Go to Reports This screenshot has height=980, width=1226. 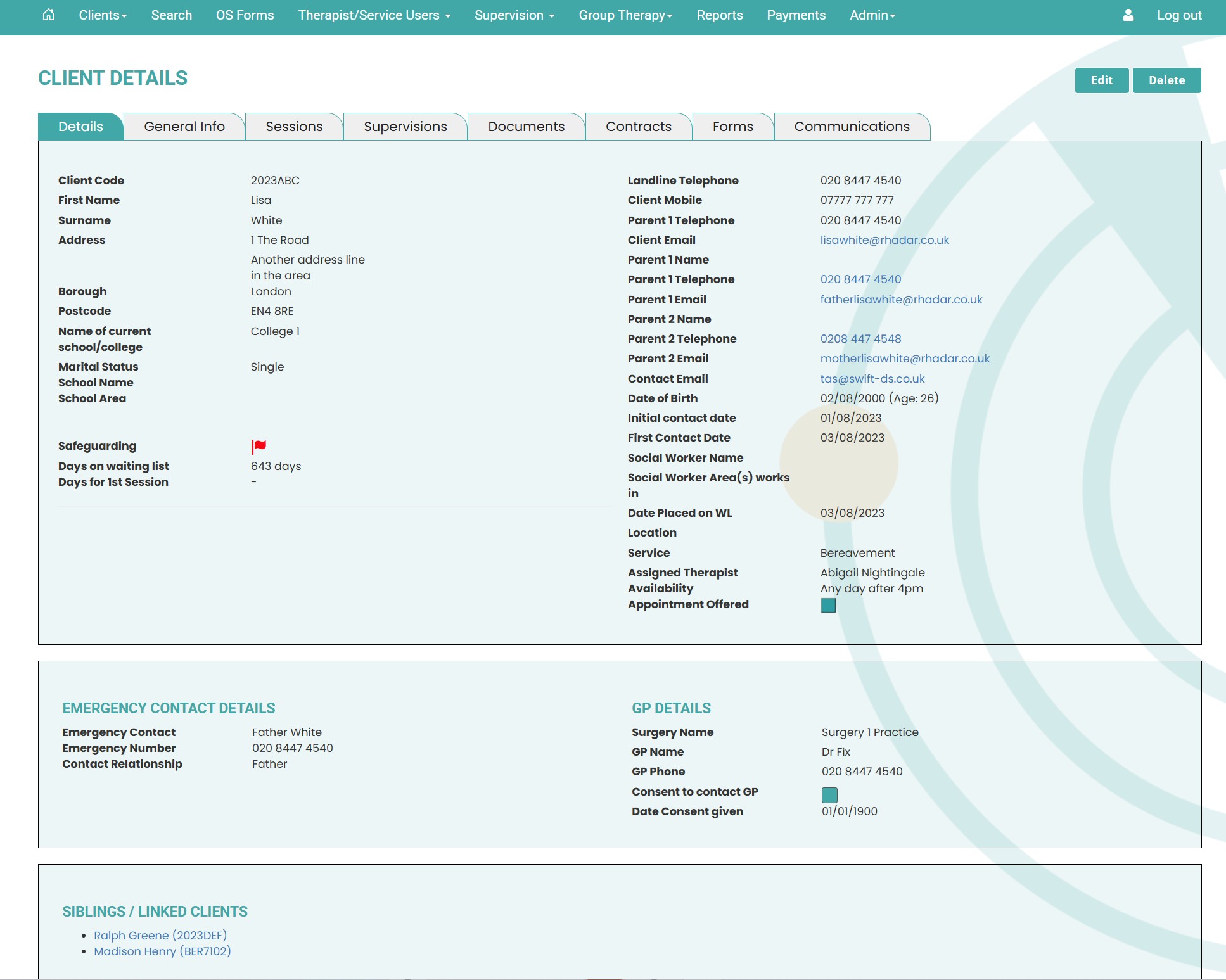[720, 15]
